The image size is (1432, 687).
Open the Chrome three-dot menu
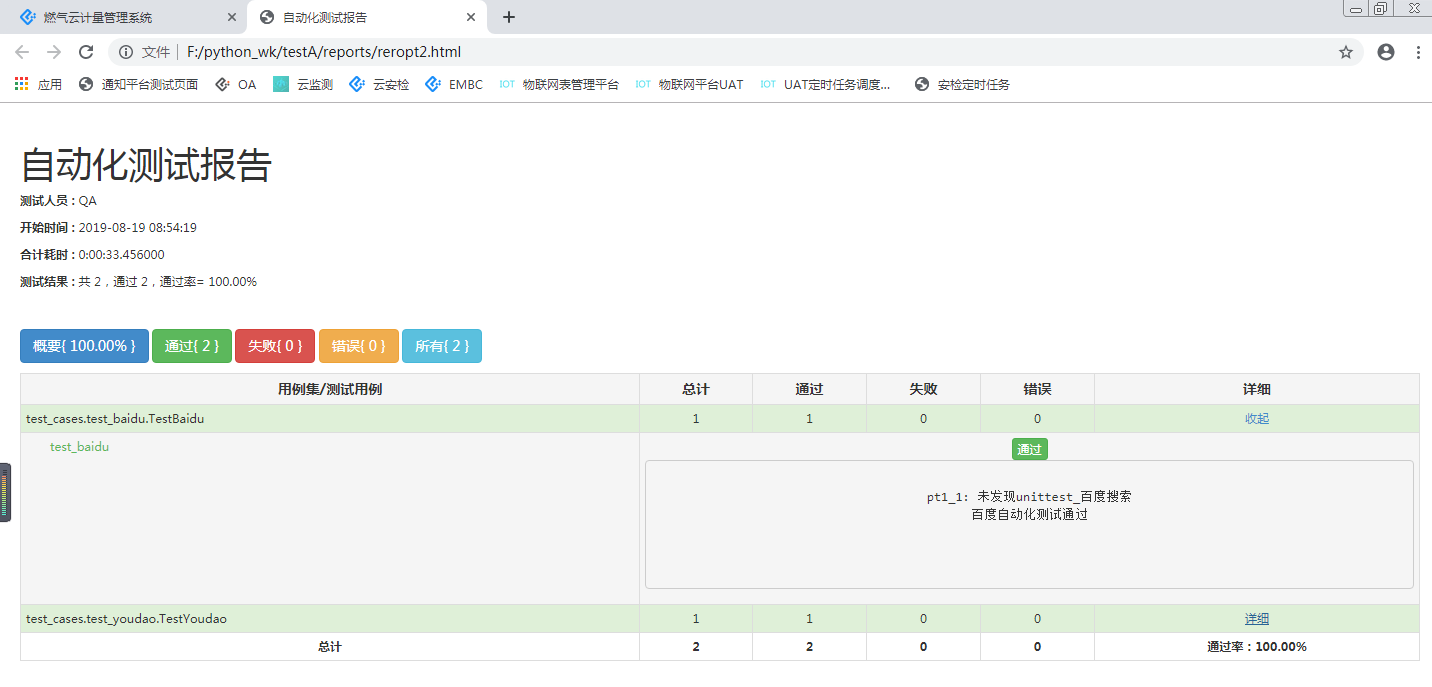(1419, 50)
